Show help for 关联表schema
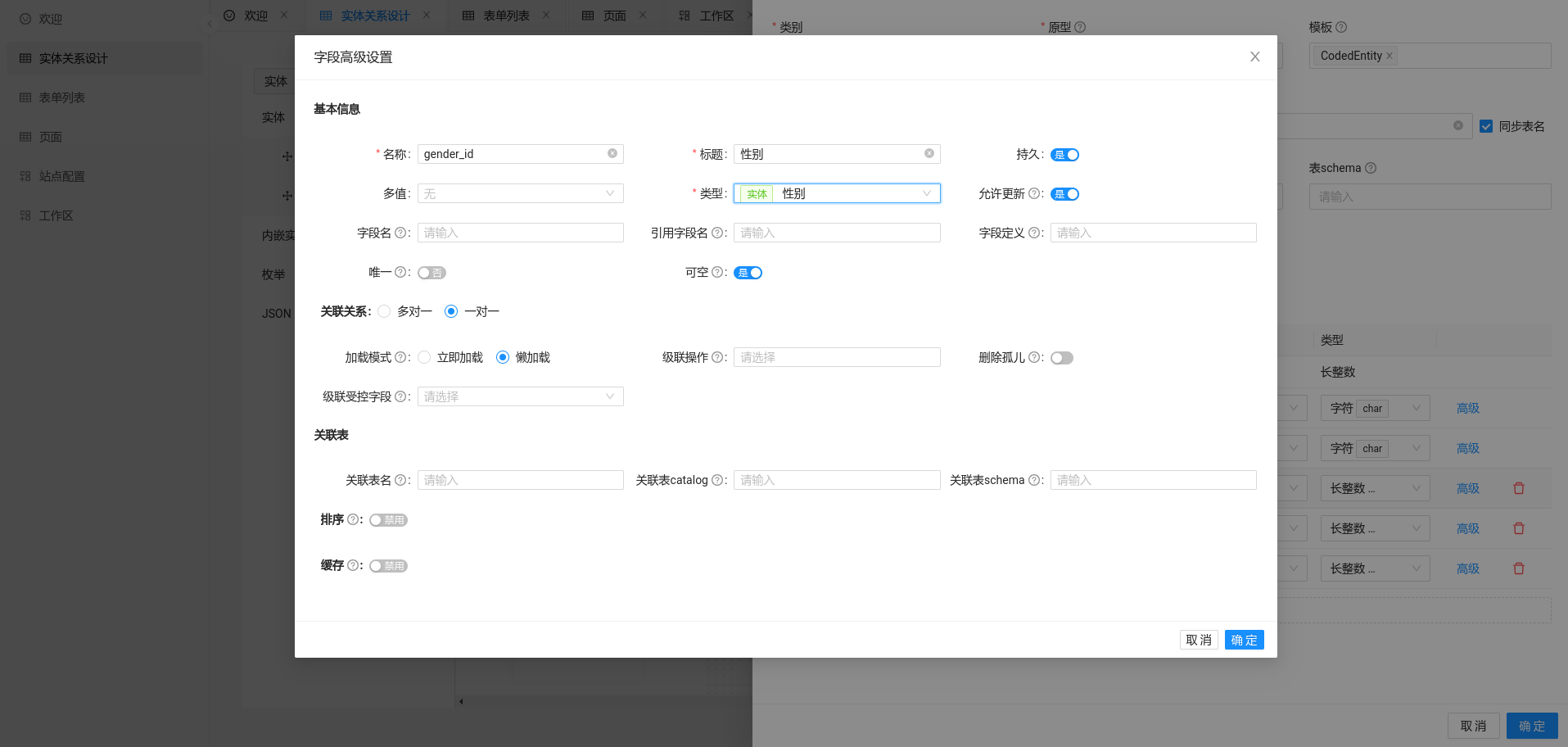Image resolution: width=1568 pixels, height=747 pixels. tap(1034, 481)
